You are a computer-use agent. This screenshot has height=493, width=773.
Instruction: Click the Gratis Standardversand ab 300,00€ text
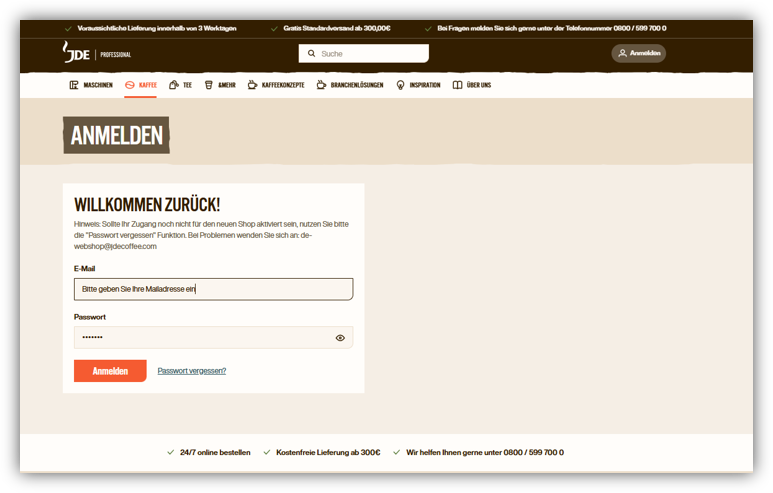click(x=337, y=28)
